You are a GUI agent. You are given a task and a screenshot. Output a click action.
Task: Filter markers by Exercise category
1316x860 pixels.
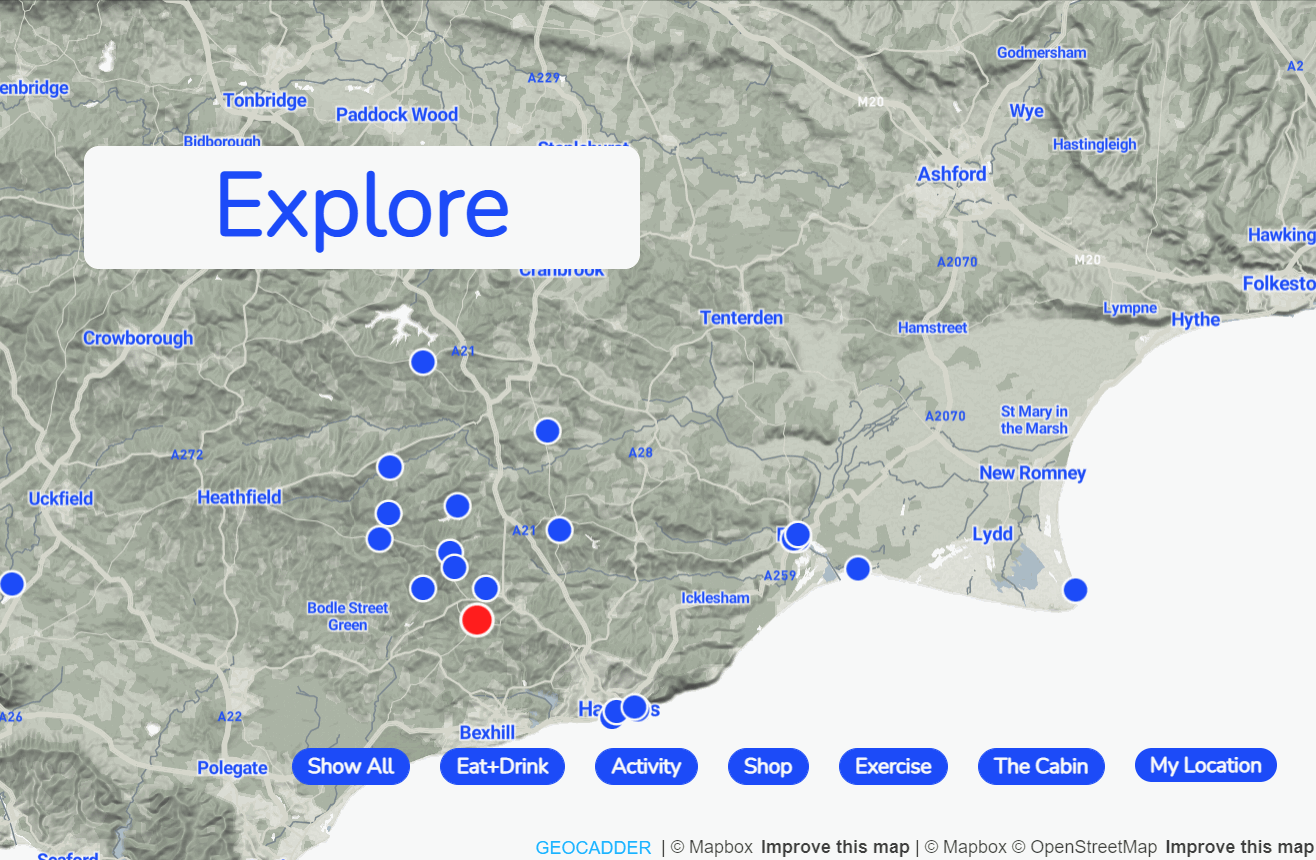[x=893, y=767]
